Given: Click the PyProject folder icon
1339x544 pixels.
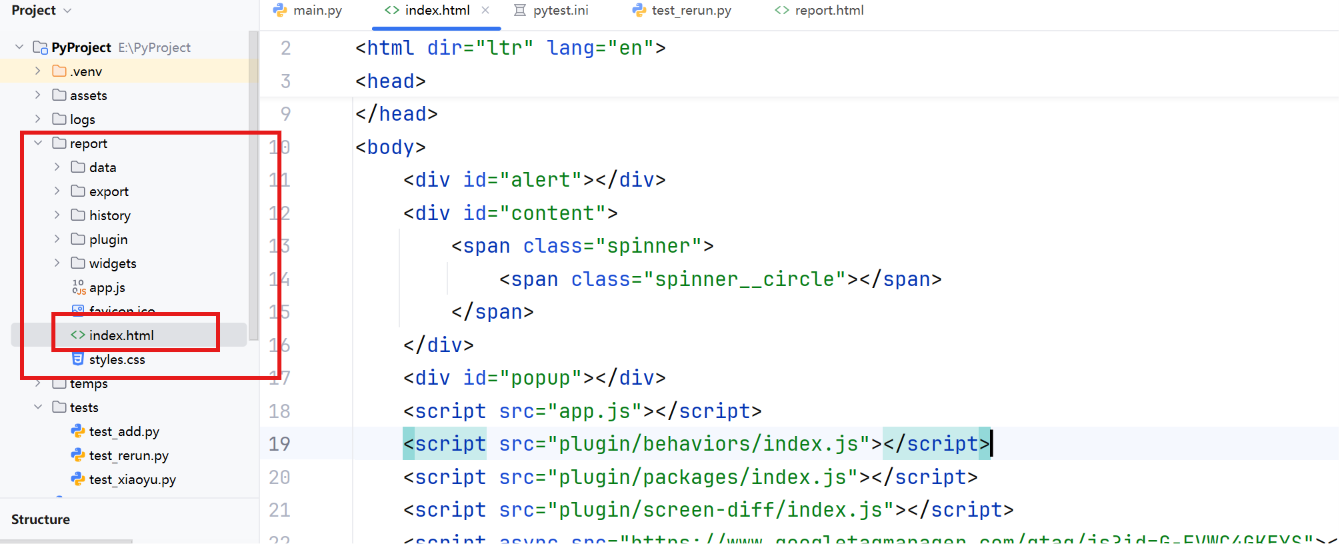Looking at the screenshot, I should [40, 47].
